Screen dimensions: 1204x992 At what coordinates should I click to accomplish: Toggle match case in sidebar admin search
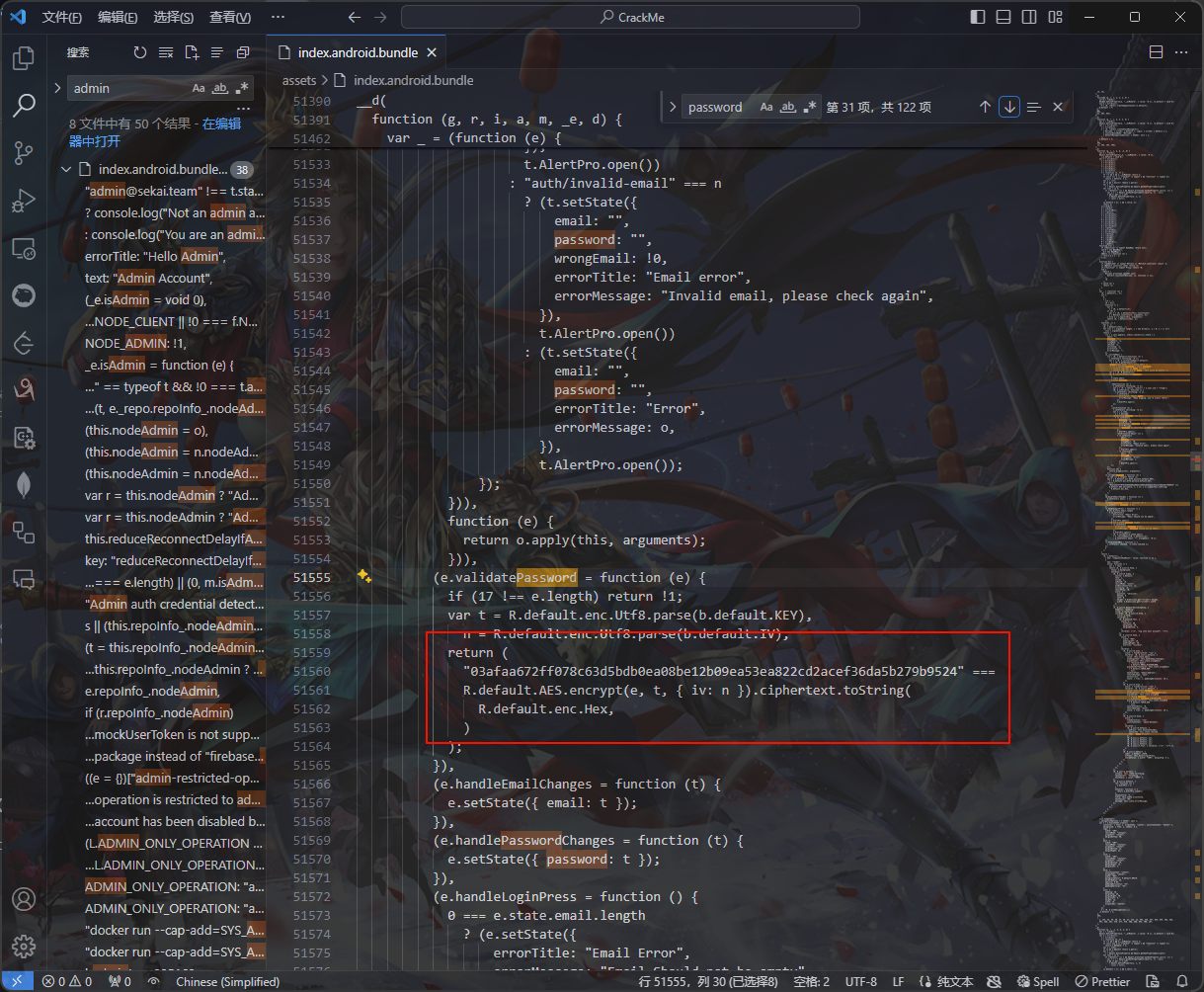[x=199, y=88]
